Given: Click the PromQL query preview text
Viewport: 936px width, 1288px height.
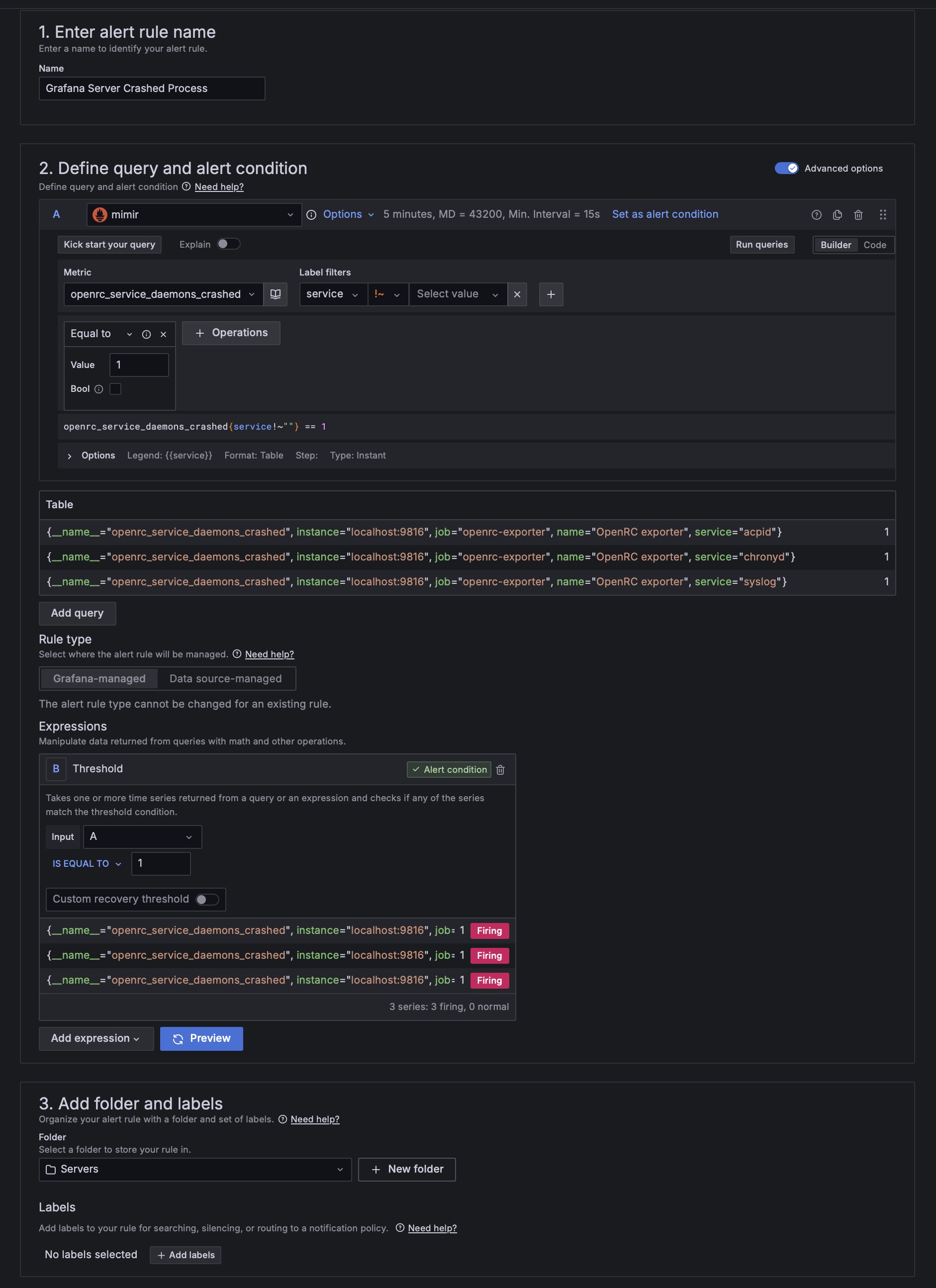Looking at the screenshot, I should [195, 427].
